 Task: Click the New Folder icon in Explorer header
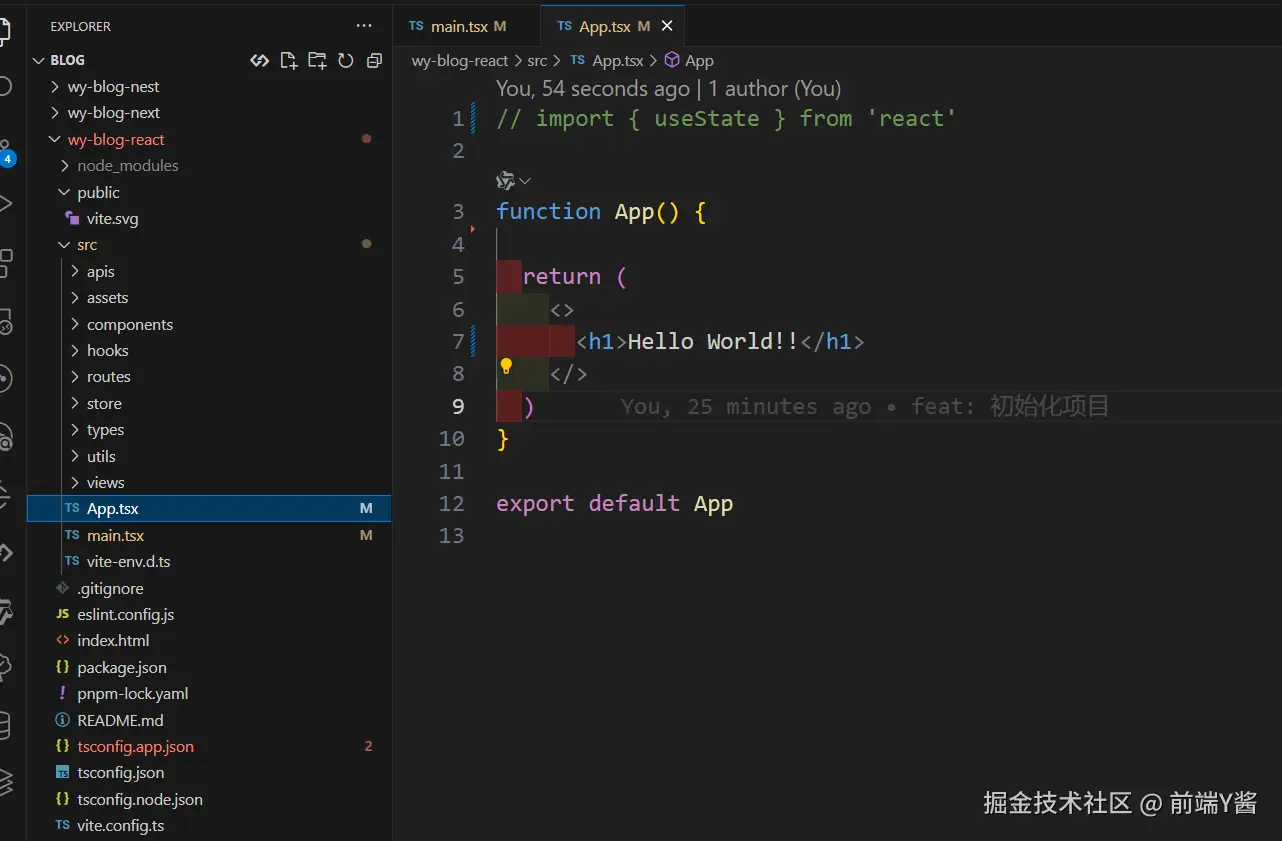tap(317, 60)
